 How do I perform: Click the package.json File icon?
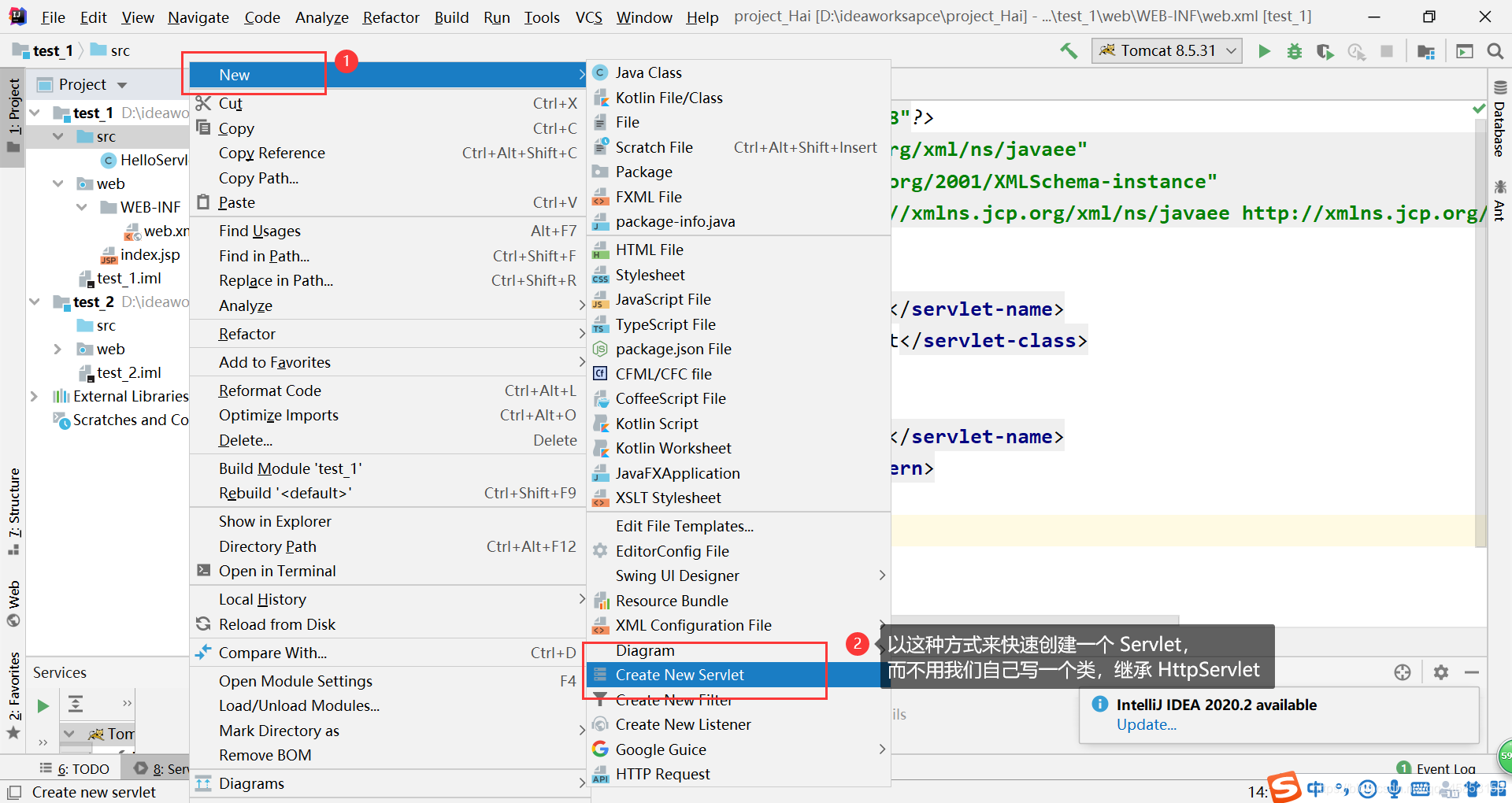[x=600, y=350]
